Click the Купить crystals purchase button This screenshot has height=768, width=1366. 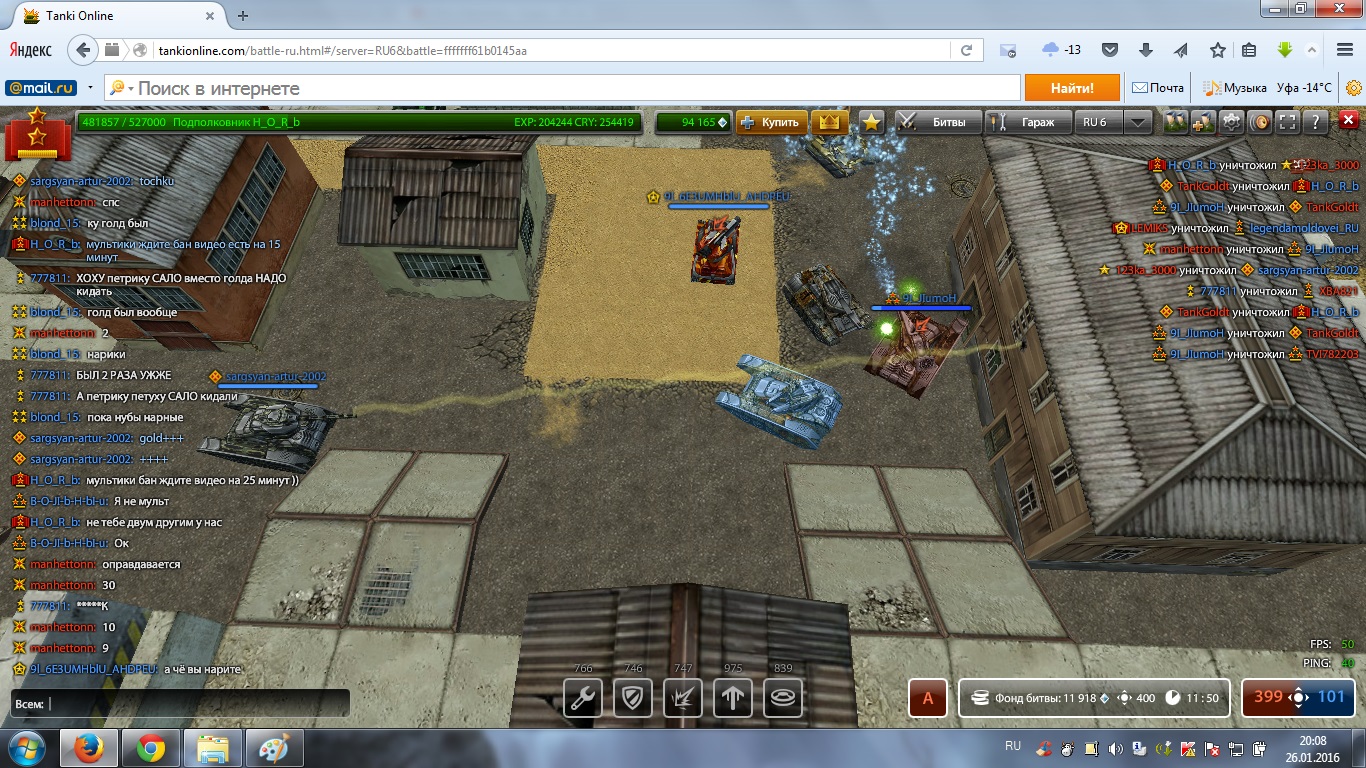click(772, 122)
